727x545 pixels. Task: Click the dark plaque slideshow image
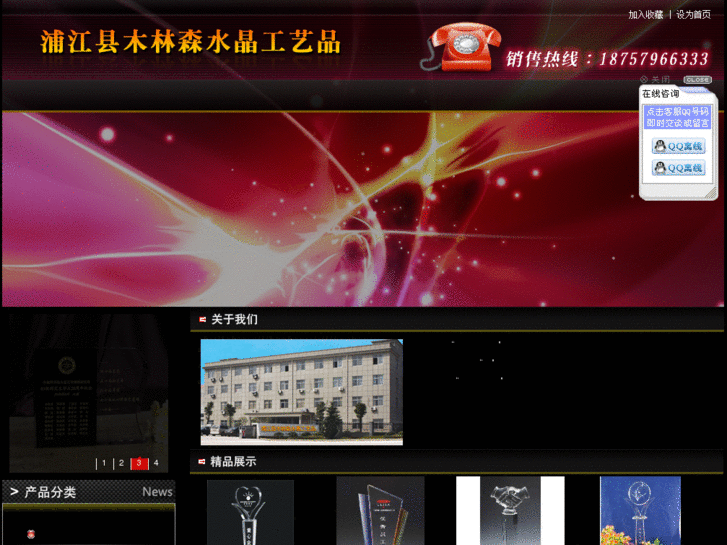(89, 393)
